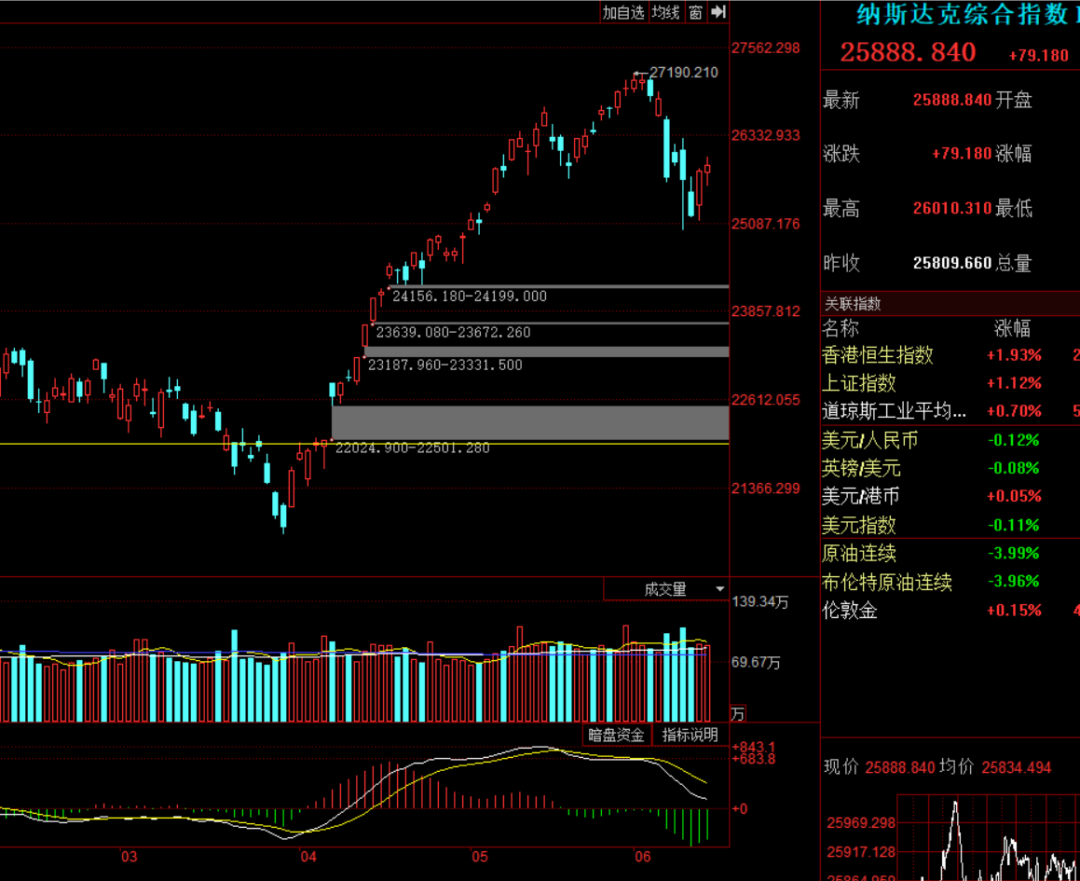Screen dimensions: 1080x881
Task: Click the 139.34万 volume axis label
Action: point(760,602)
